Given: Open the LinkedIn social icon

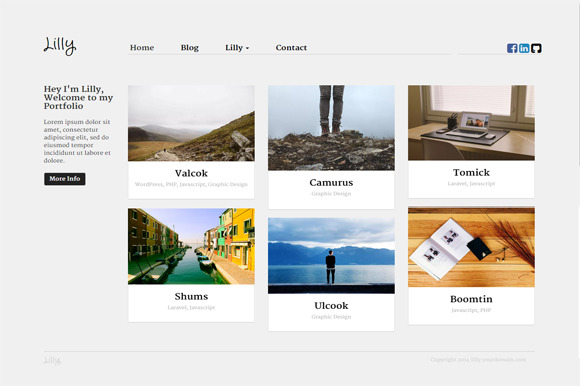Looking at the screenshot, I should coord(524,48).
